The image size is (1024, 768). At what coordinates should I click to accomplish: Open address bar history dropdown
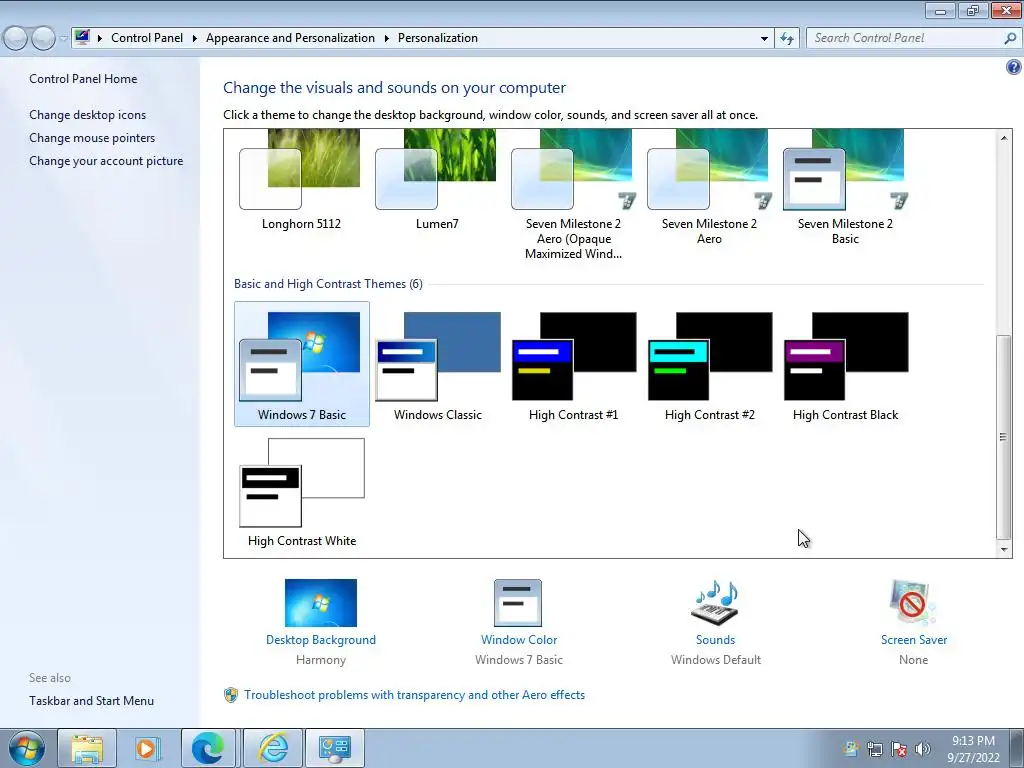click(x=764, y=39)
